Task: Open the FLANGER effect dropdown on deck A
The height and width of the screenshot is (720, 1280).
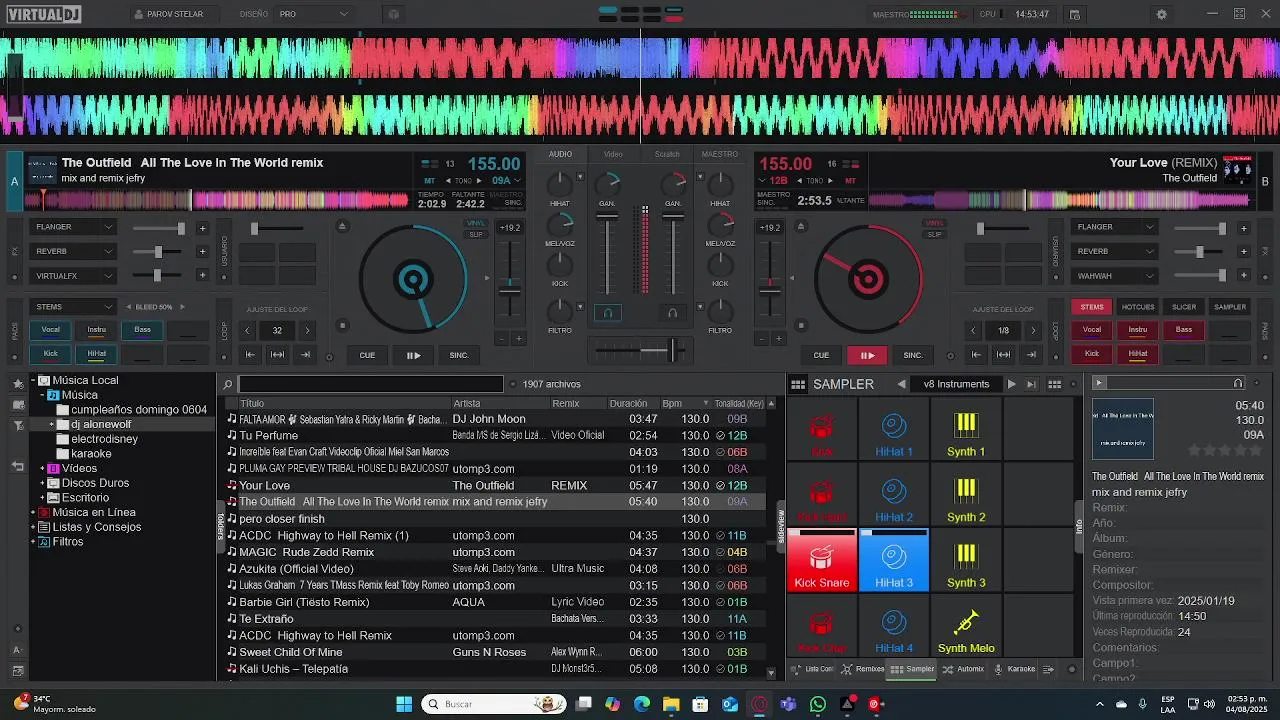Action: coord(73,227)
